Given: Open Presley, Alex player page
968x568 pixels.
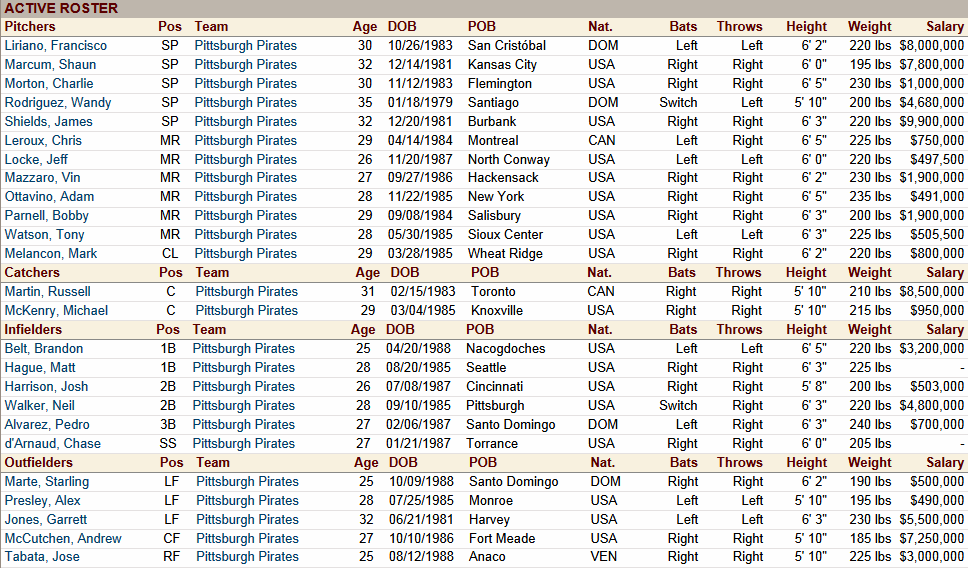Looking at the screenshot, I should 43,501.
